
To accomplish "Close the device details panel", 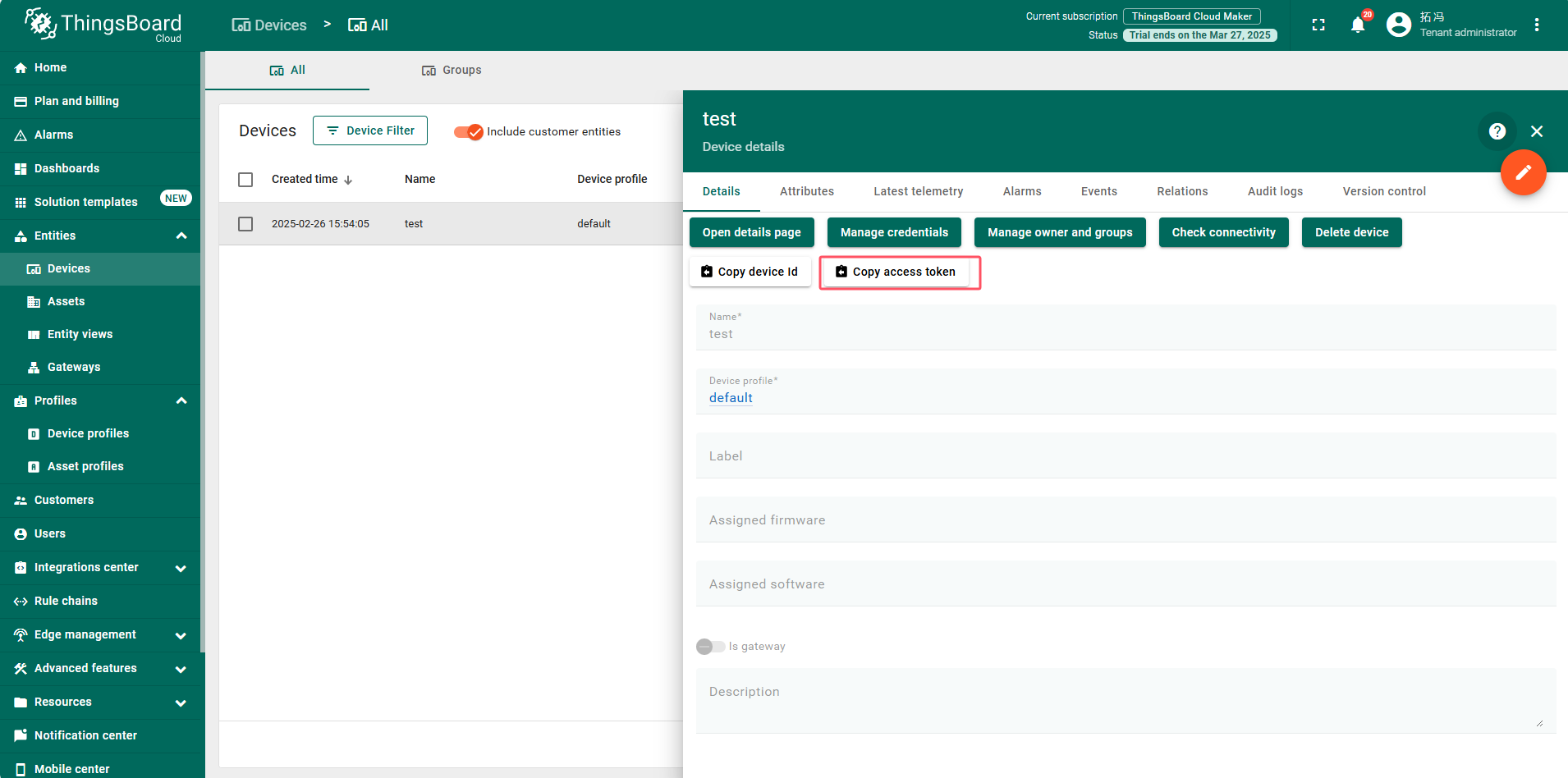I will tap(1537, 131).
